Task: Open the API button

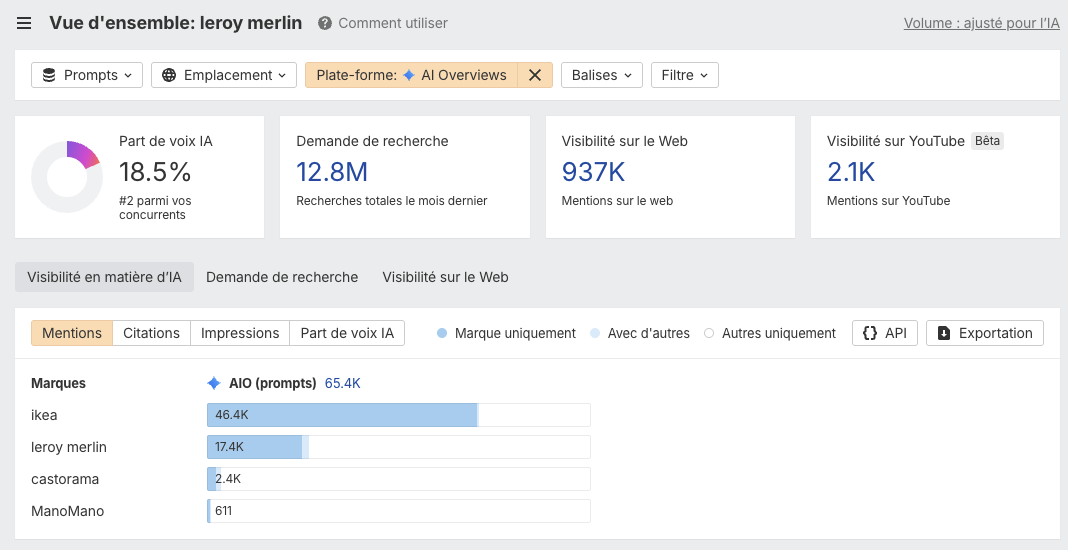Action: point(885,333)
